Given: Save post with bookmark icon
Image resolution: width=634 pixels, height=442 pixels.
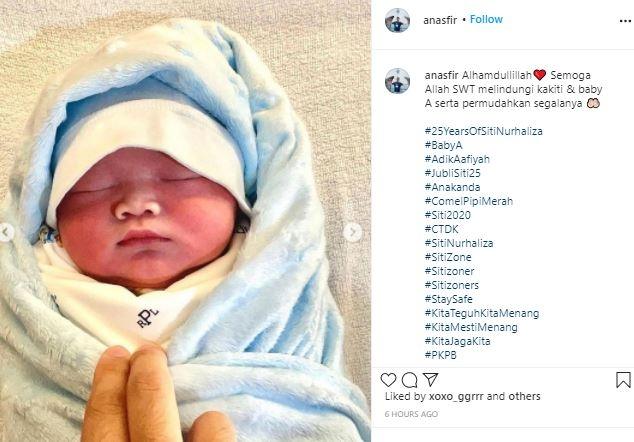Looking at the screenshot, I should coord(623,380).
